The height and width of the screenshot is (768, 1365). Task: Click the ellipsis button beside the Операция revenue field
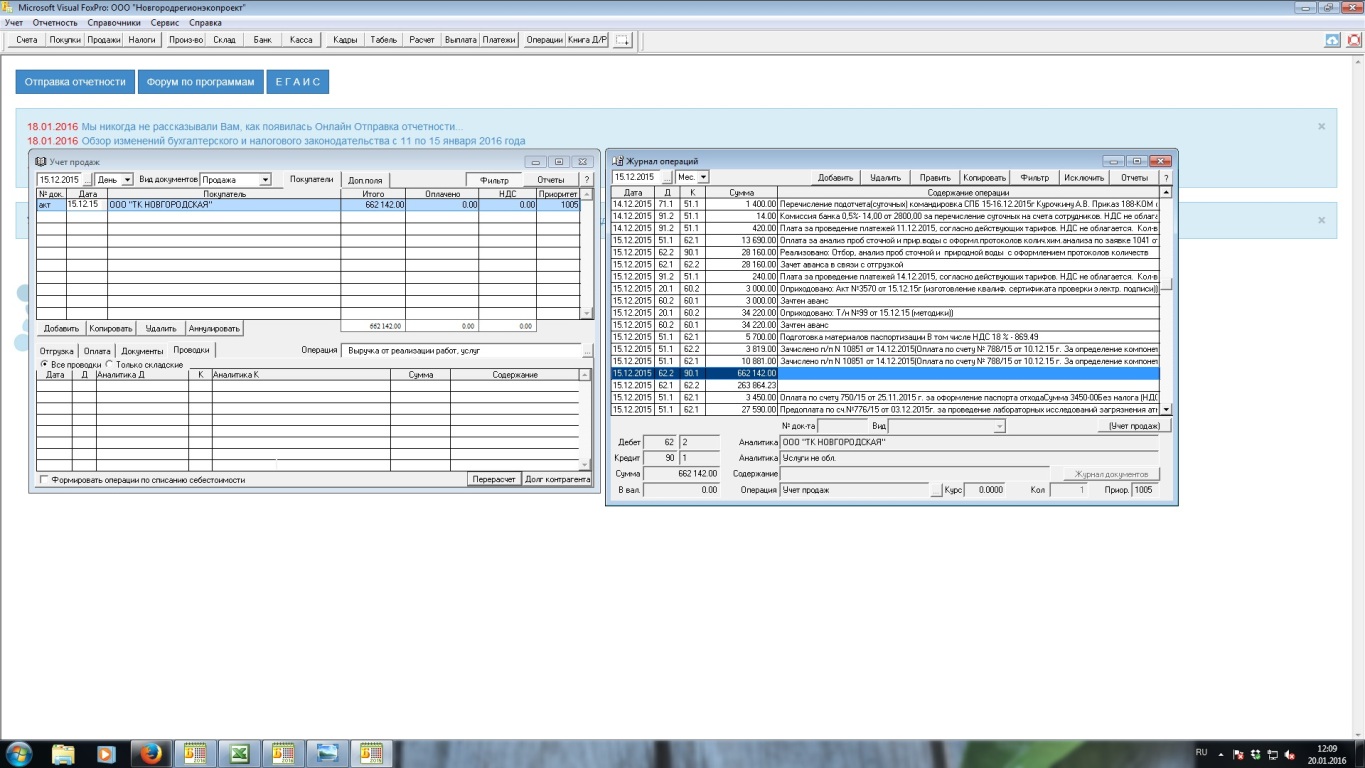click(x=587, y=351)
